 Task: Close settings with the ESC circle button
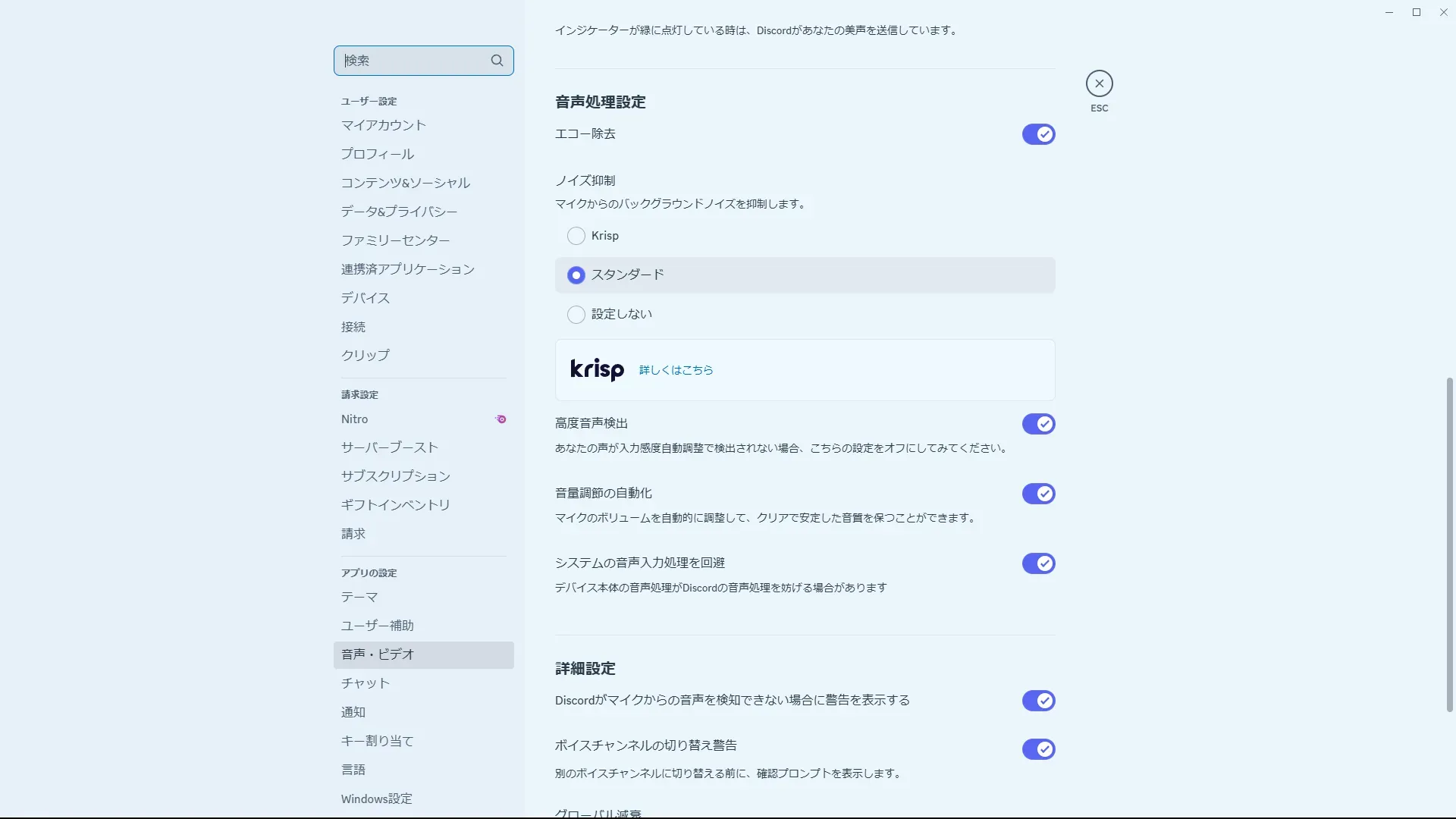pyautogui.click(x=1099, y=83)
